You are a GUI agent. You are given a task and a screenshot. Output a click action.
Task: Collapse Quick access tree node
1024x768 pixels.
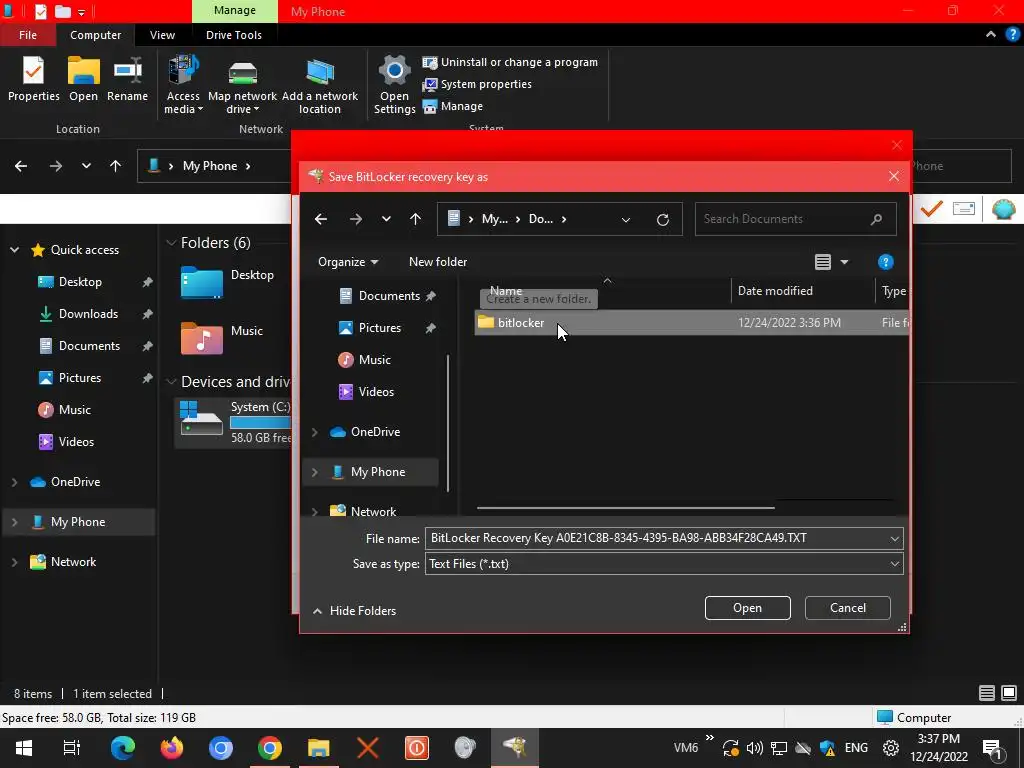(x=14, y=250)
